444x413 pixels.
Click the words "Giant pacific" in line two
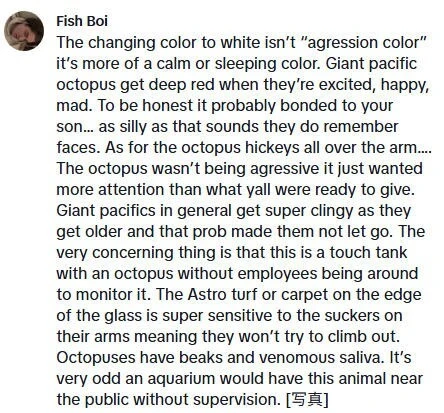coord(371,64)
